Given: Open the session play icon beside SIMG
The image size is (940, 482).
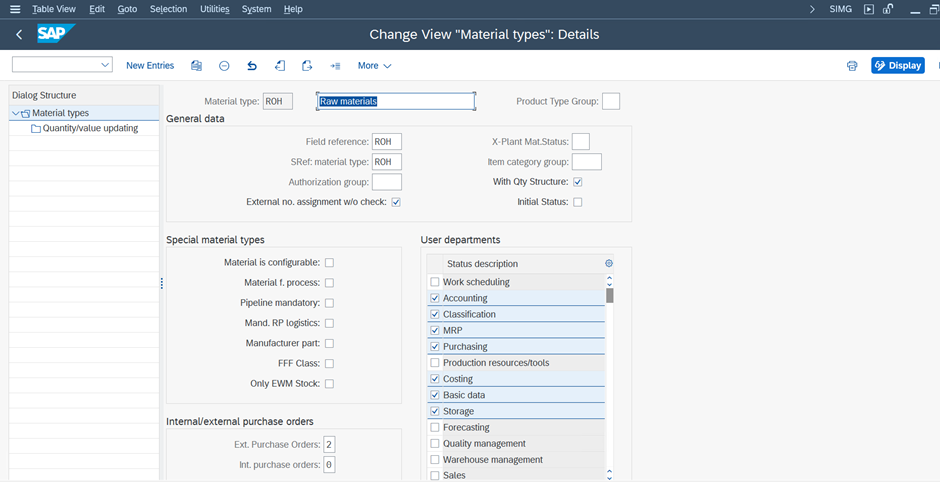Looking at the screenshot, I should click(x=869, y=9).
